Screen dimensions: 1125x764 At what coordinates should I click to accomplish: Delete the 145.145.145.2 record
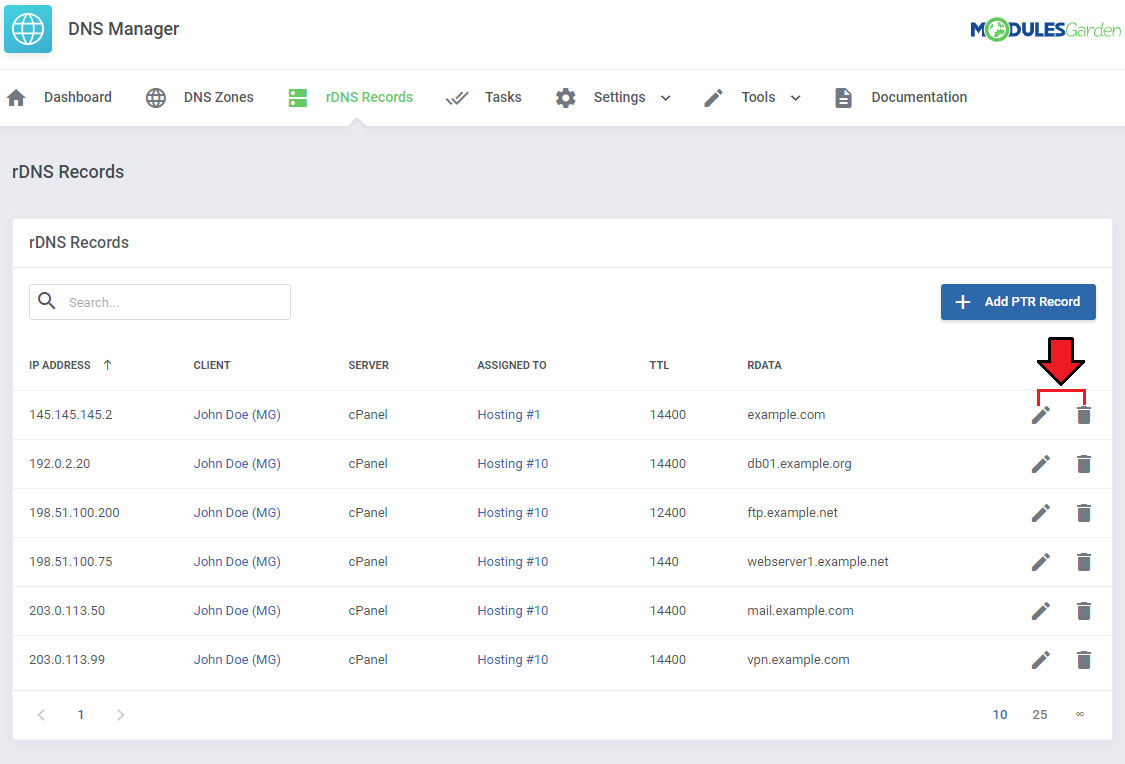[1084, 415]
